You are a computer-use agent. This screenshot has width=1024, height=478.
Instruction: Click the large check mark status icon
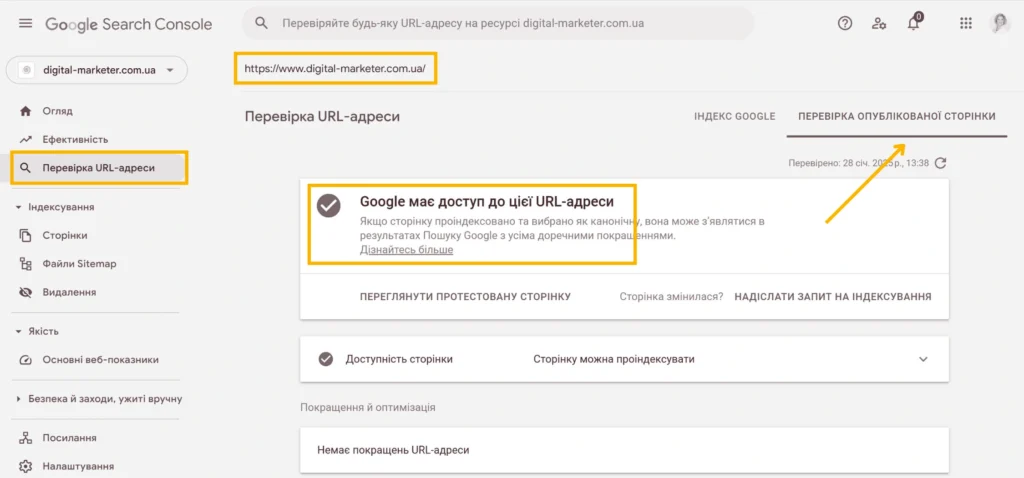point(328,205)
